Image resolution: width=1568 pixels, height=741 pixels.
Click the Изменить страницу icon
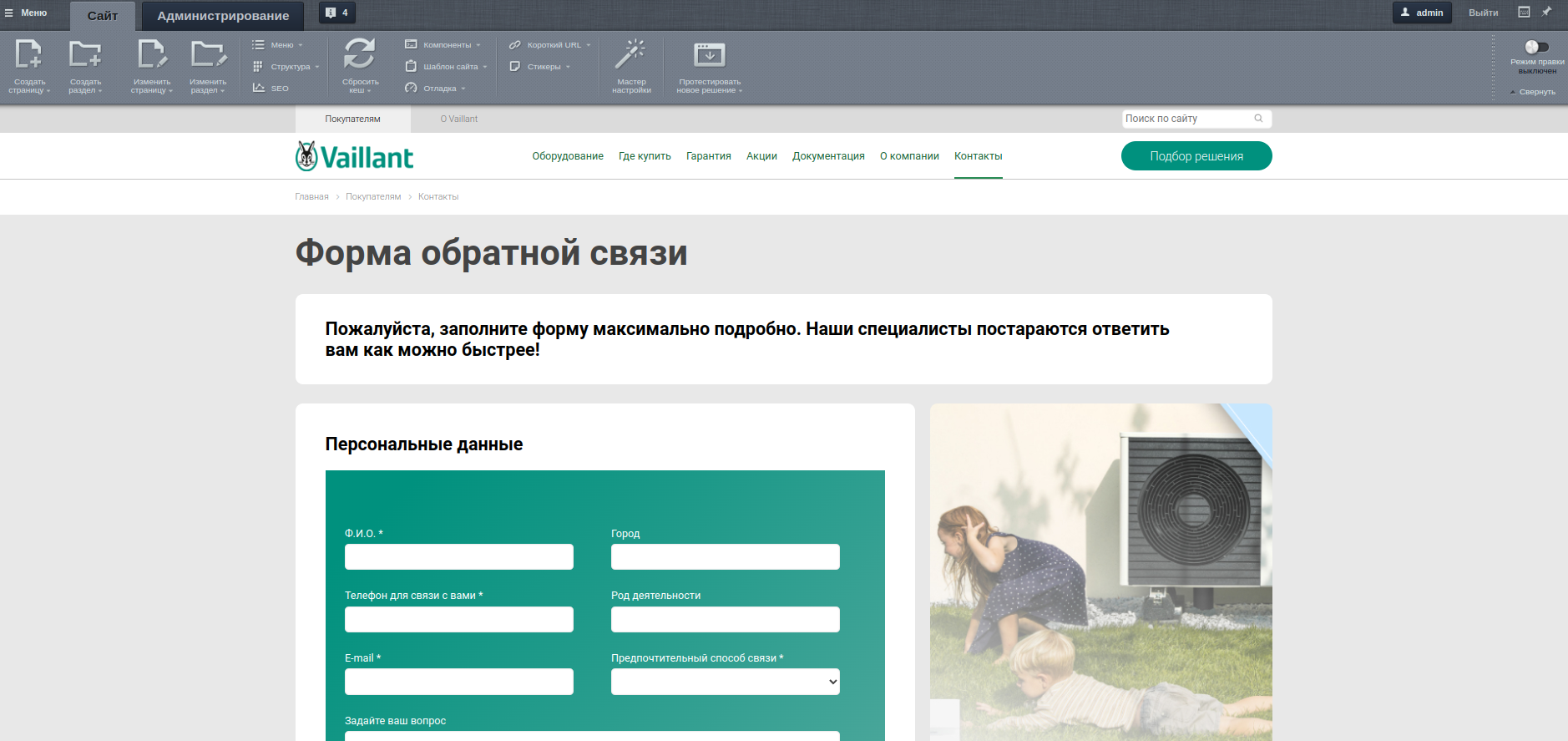pos(152,53)
